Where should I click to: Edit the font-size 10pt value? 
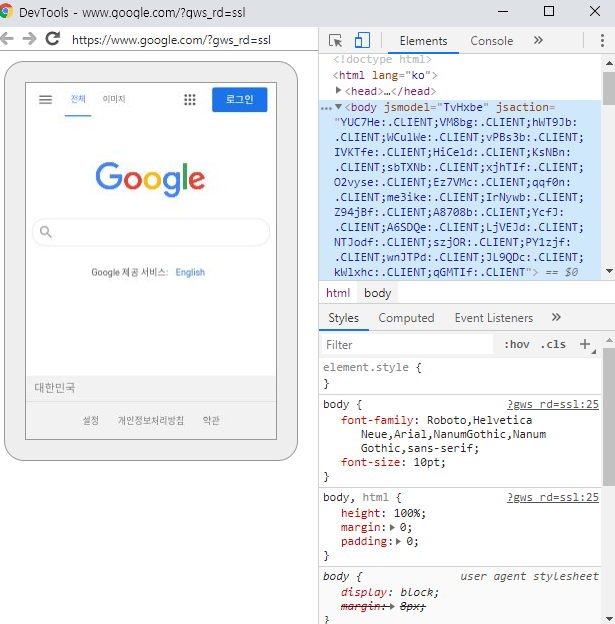(429, 462)
